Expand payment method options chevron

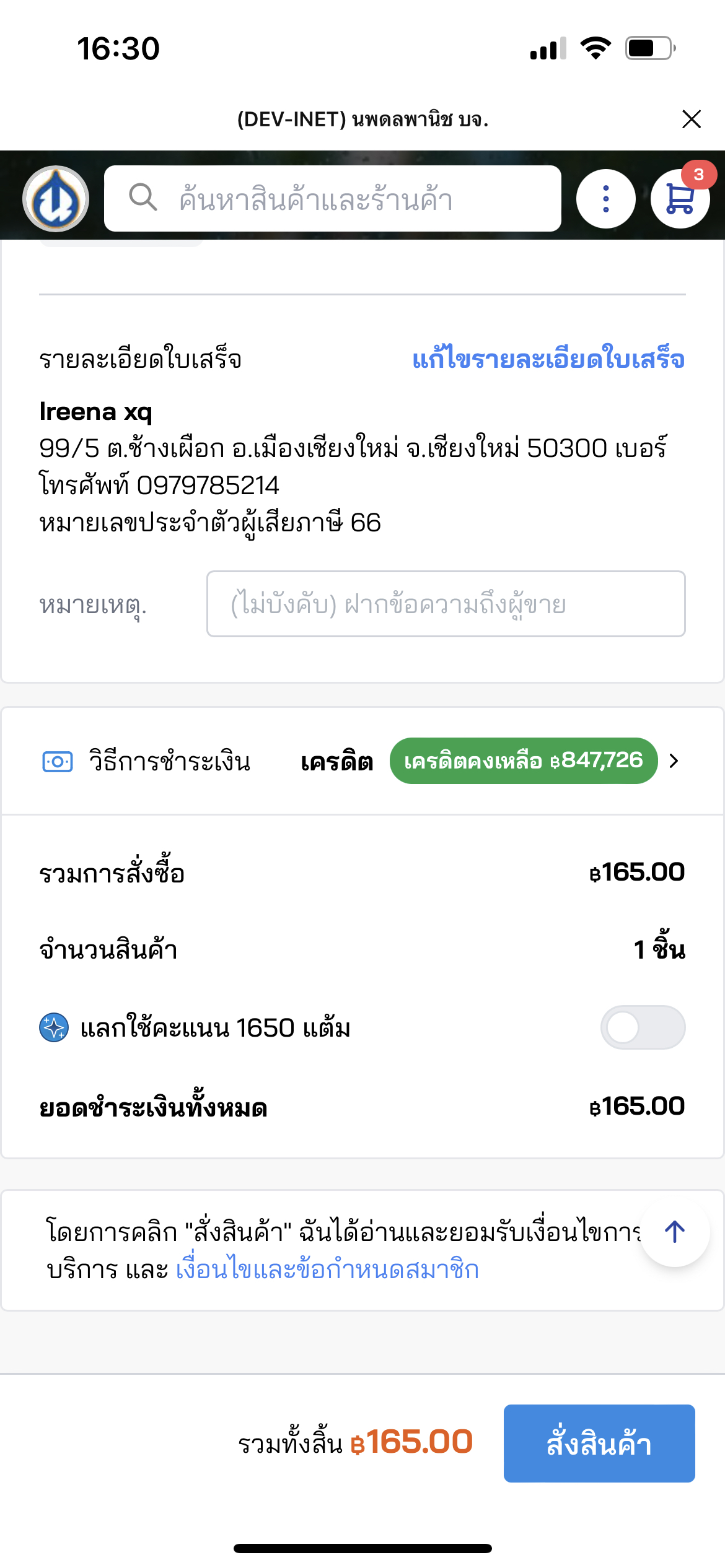click(674, 761)
